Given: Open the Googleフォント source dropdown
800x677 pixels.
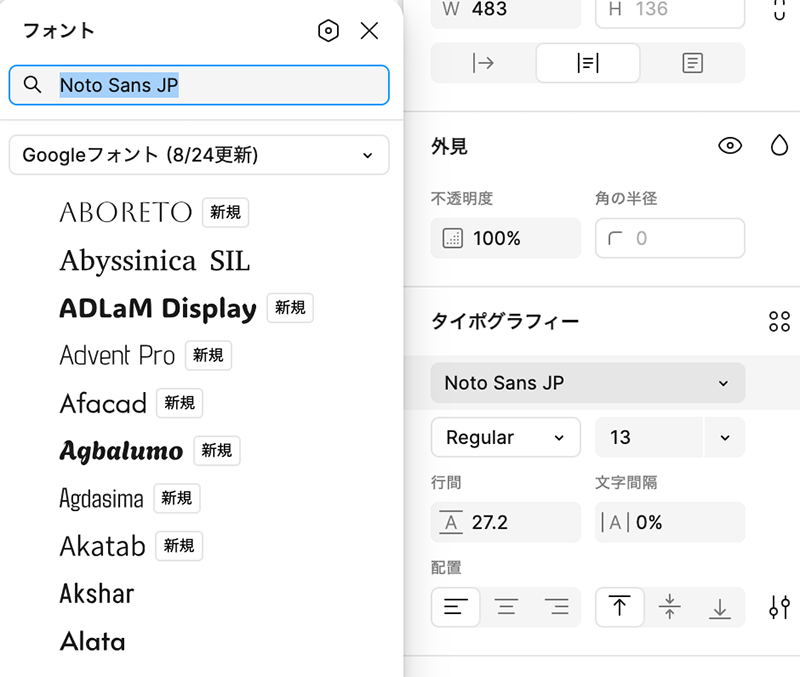Looking at the screenshot, I should 199,155.
